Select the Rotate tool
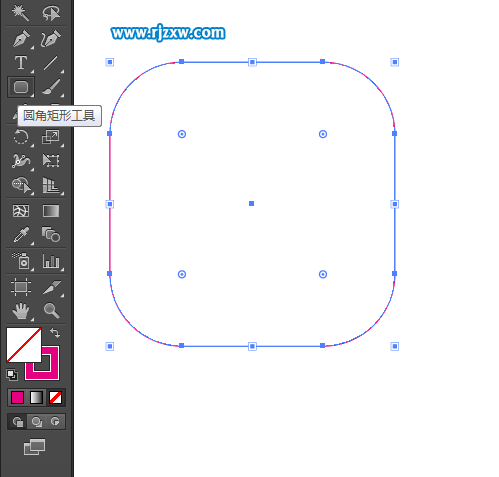This screenshot has width=499, height=477. click(x=21, y=137)
